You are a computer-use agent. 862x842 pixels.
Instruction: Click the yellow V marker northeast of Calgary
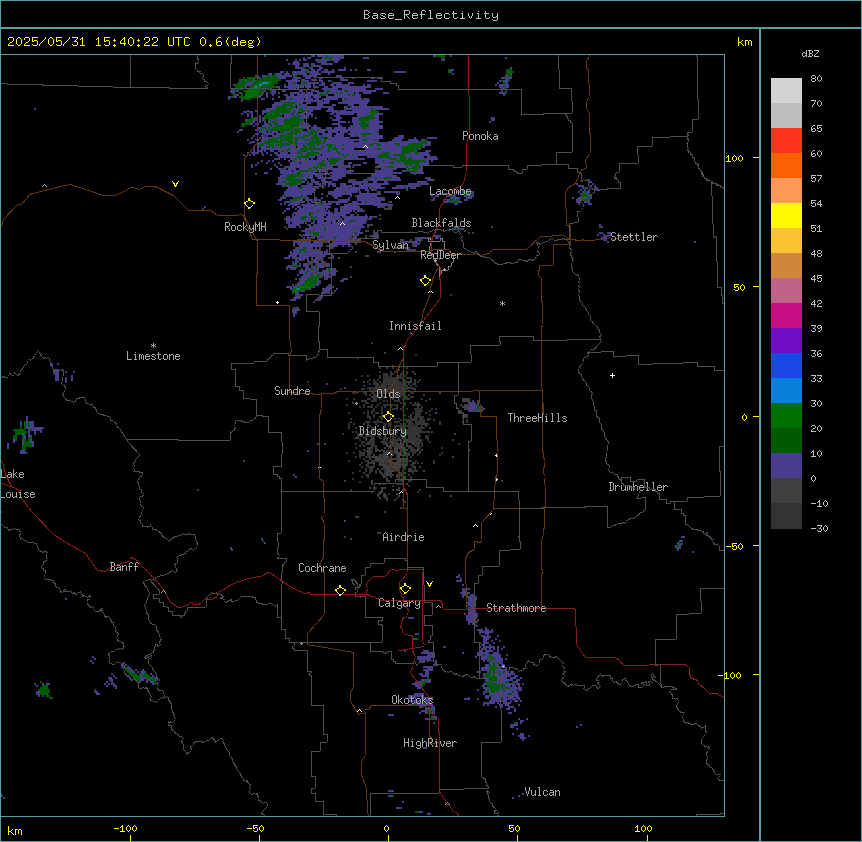pyautogui.click(x=429, y=584)
